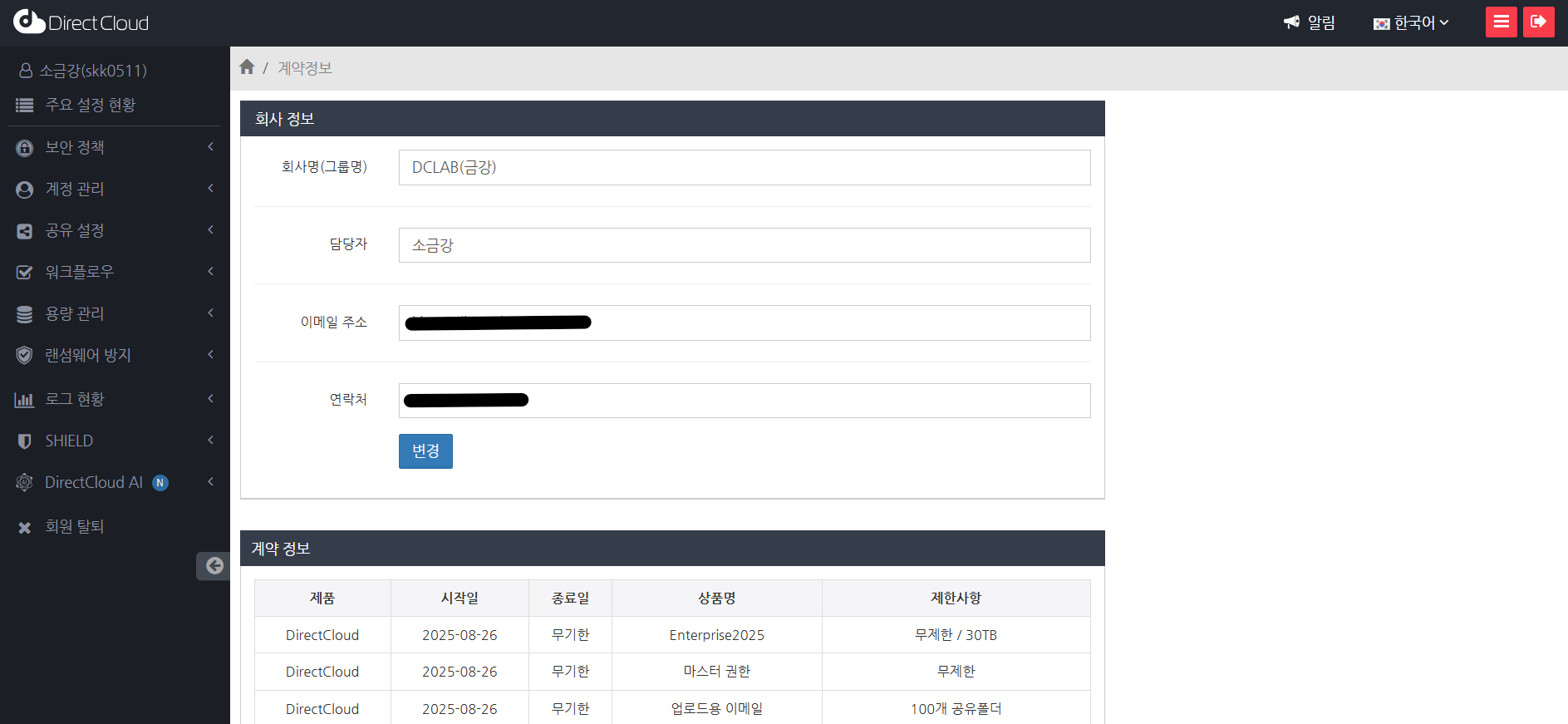Click the 마스터 권한 cell

tap(717, 672)
